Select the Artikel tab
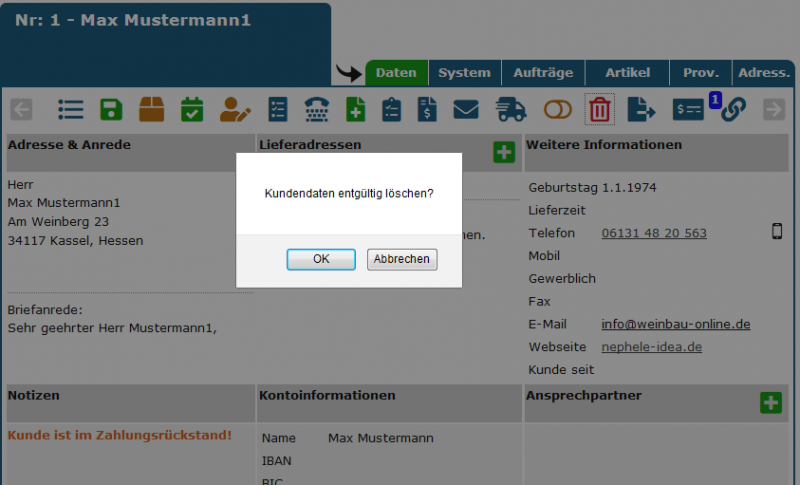 coord(627,73)
